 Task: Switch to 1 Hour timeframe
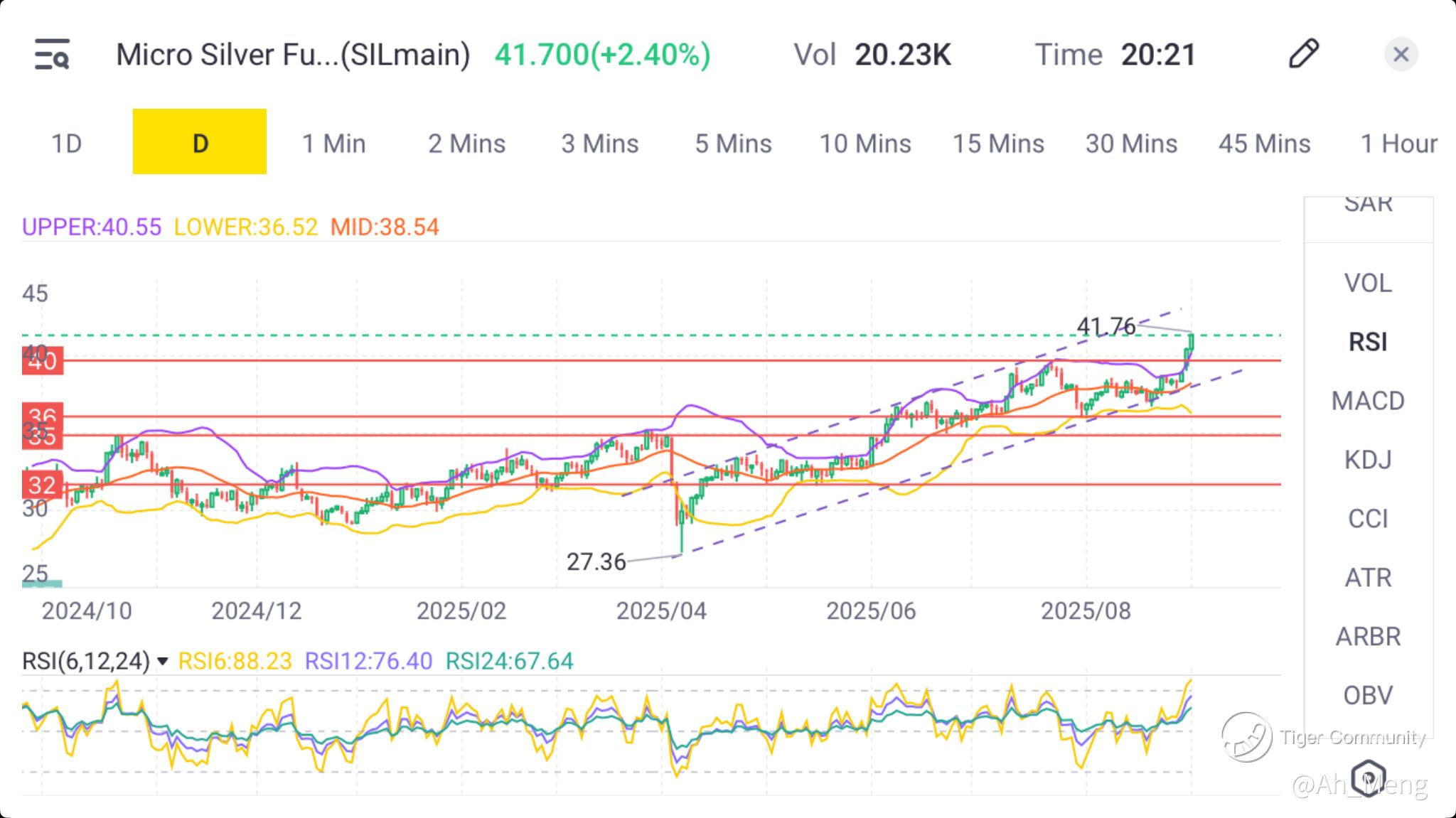[x=1398, y=144]
